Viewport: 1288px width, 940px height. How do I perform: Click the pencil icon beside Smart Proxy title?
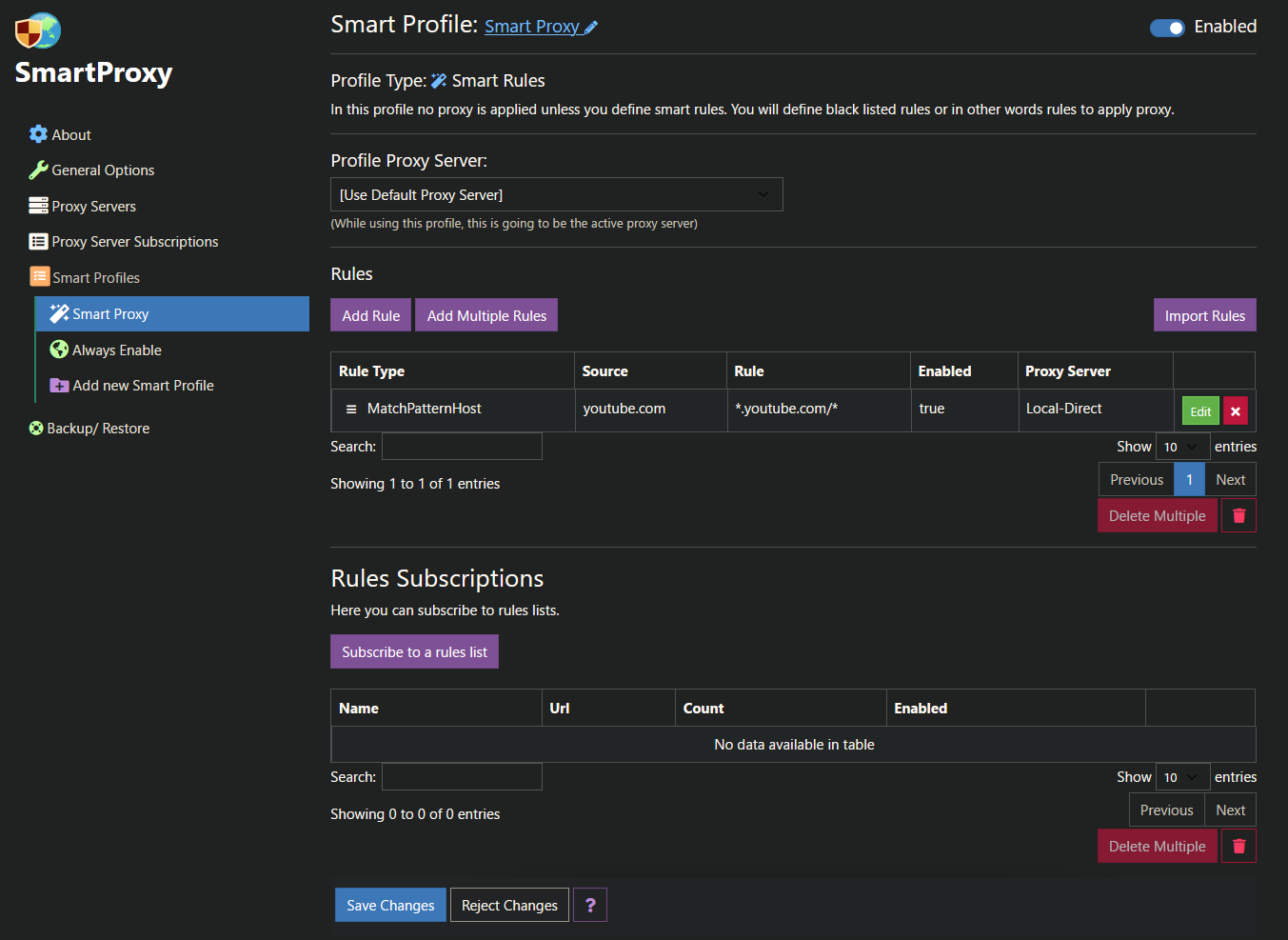point(591,28)
